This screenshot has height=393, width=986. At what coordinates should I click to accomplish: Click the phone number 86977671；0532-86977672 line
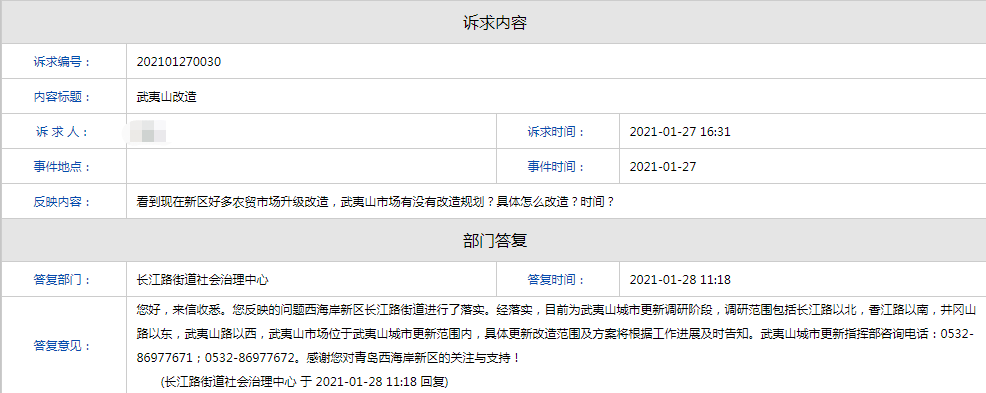(x=329, y=358)
